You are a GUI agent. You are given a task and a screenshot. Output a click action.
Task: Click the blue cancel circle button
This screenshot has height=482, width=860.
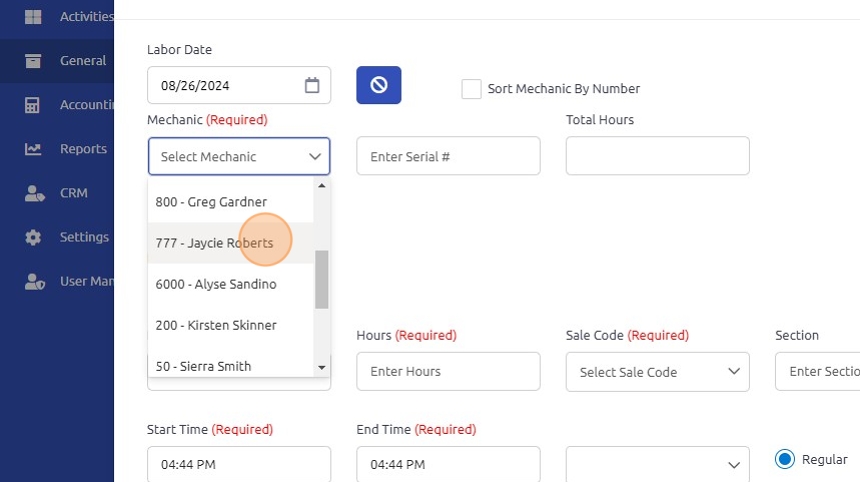[x=379, y=85]
